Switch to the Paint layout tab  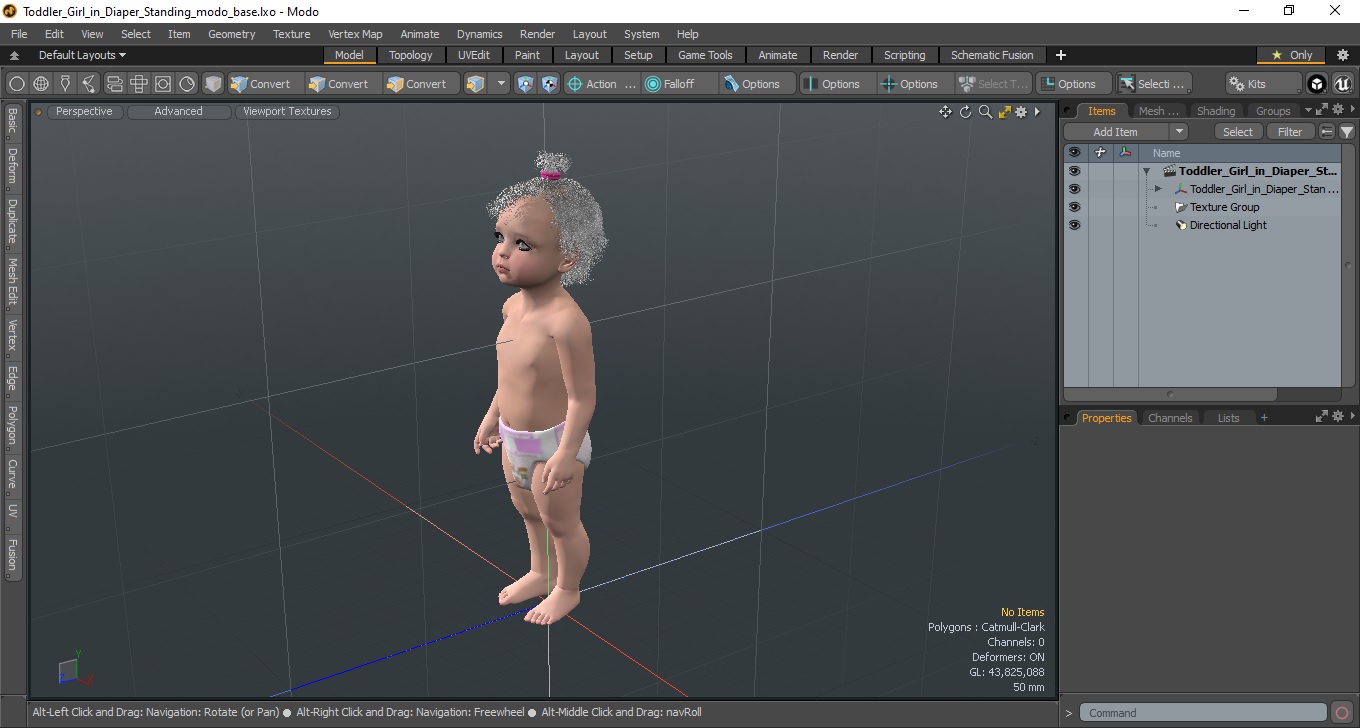pyautogui.click(x=527, y=55)
